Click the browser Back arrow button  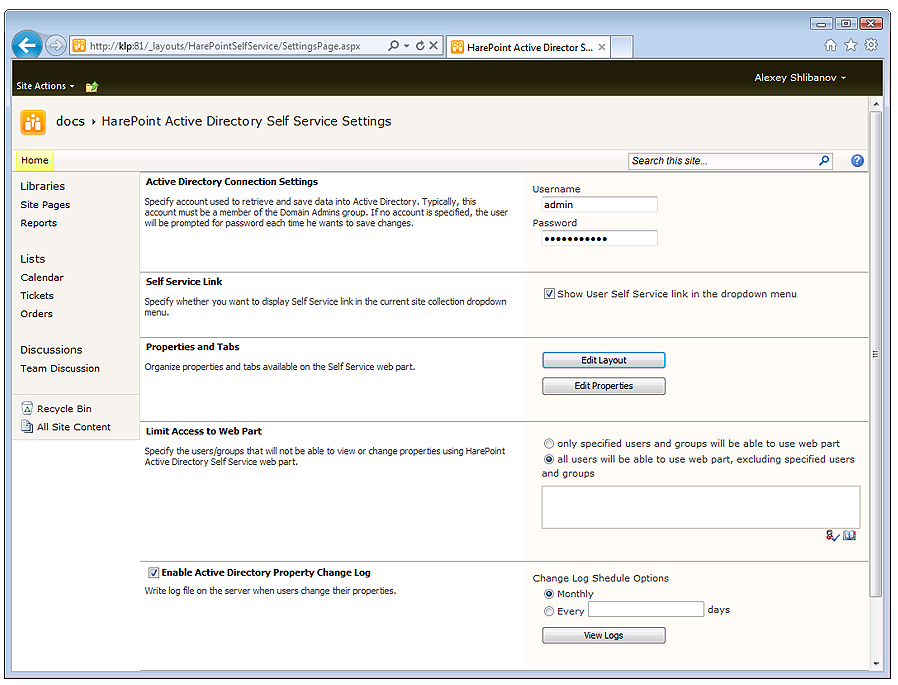tap(27, 45)
